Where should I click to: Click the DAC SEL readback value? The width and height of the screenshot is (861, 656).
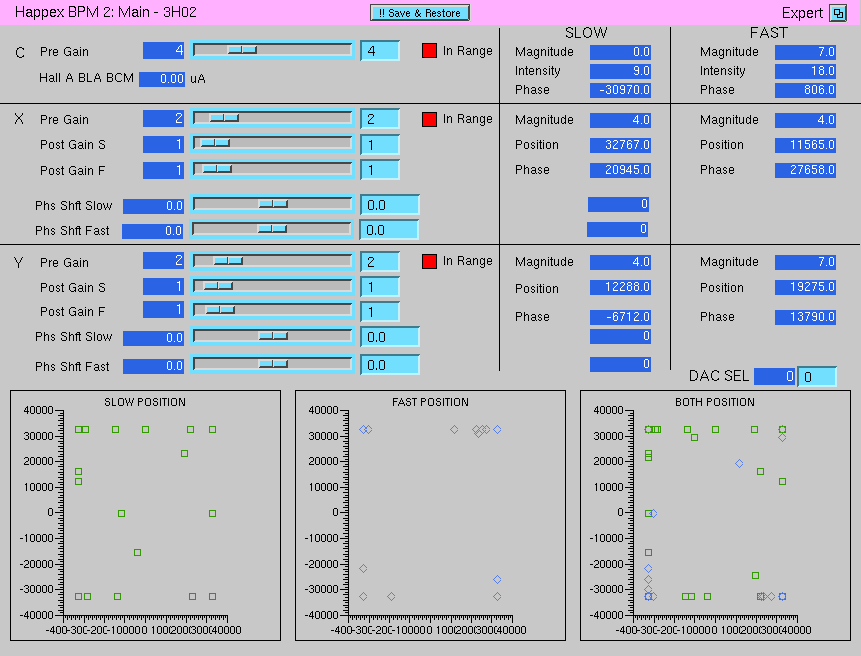(x=775, y=377)
